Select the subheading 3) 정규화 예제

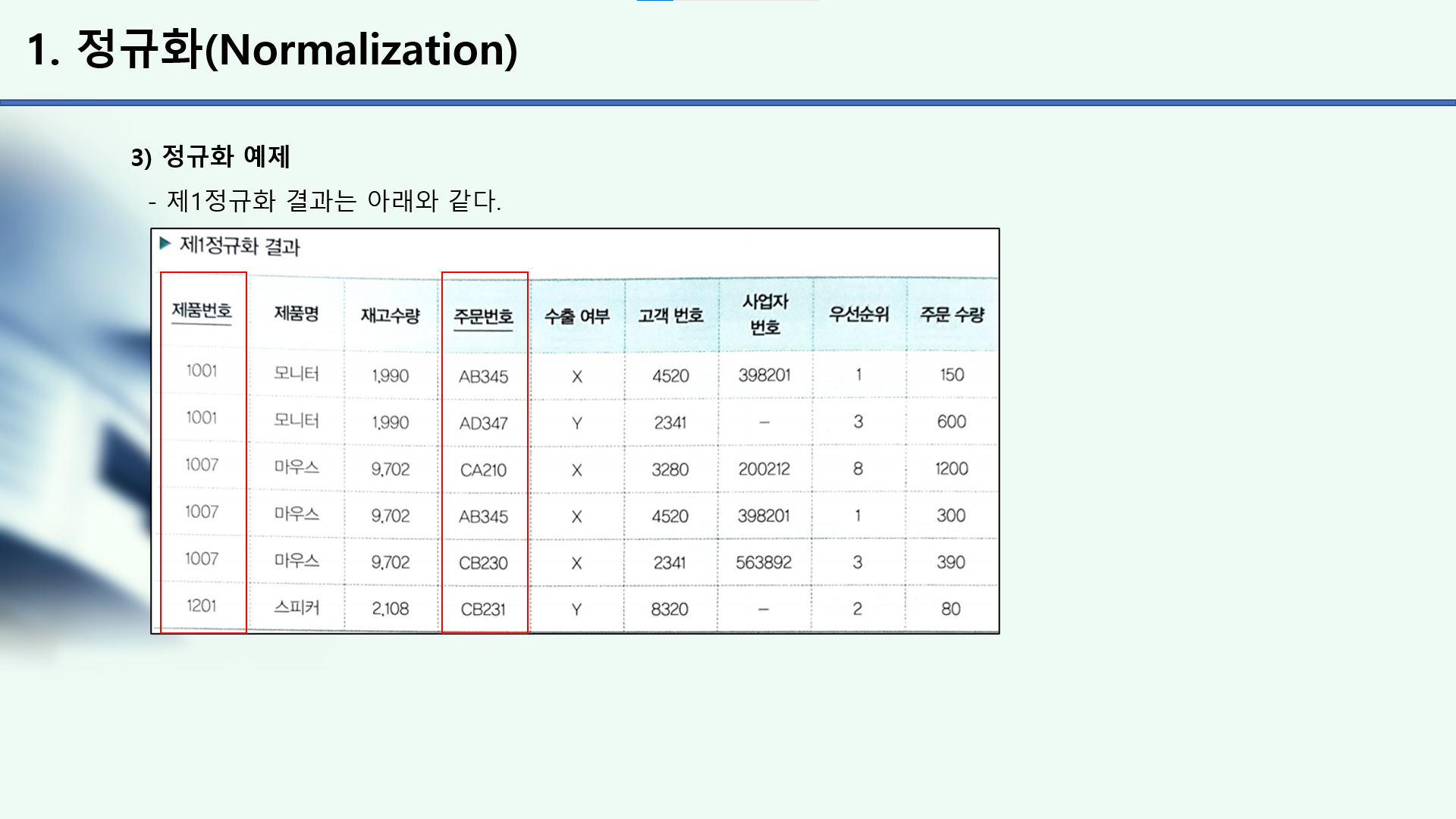(210, 157)
